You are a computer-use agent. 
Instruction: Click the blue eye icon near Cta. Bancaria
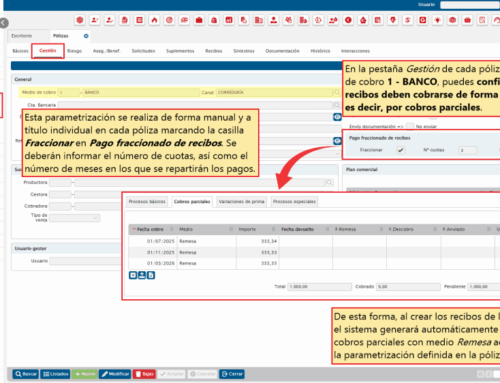tap(337, 117)
